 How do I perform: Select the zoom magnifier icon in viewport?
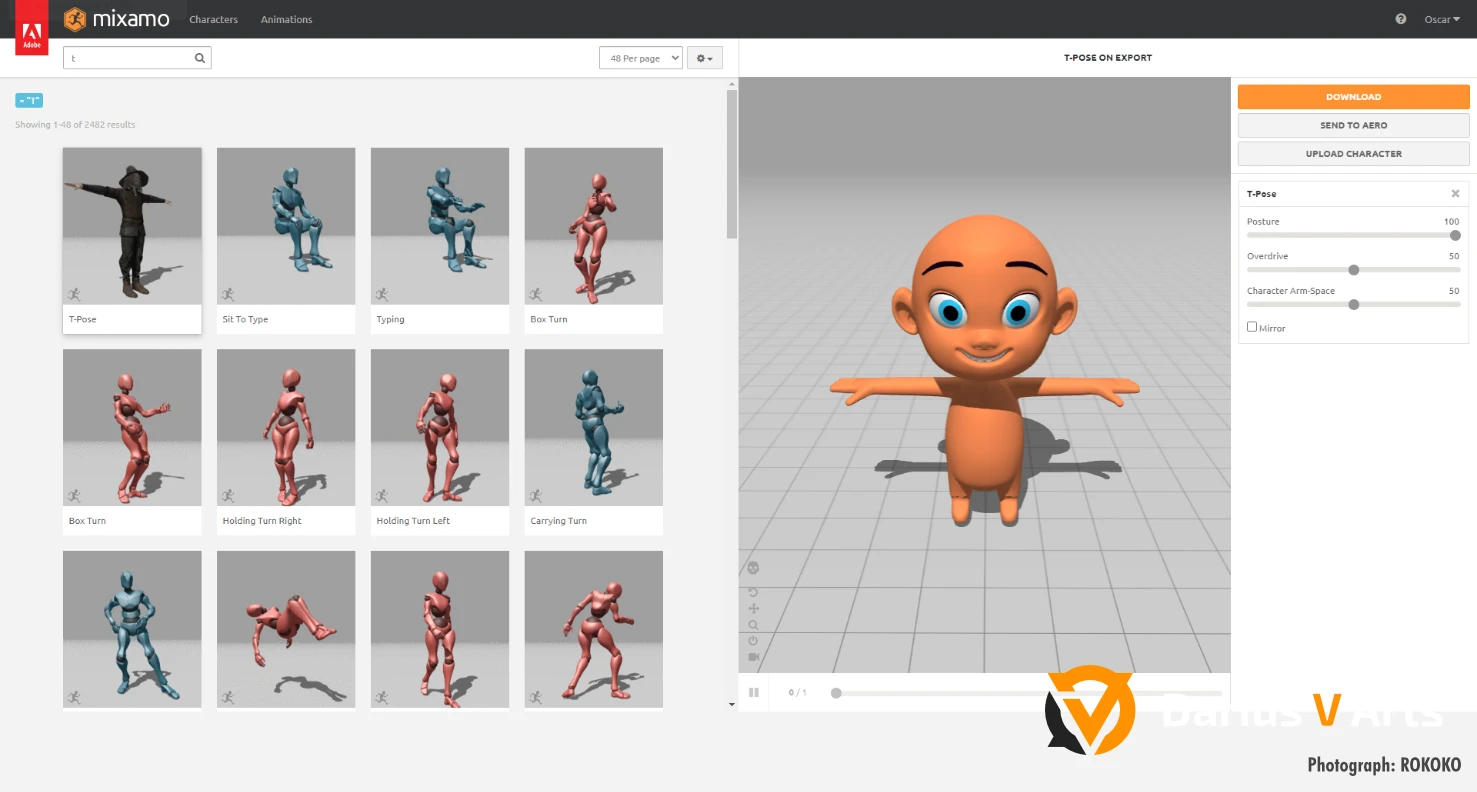[753, 625]
